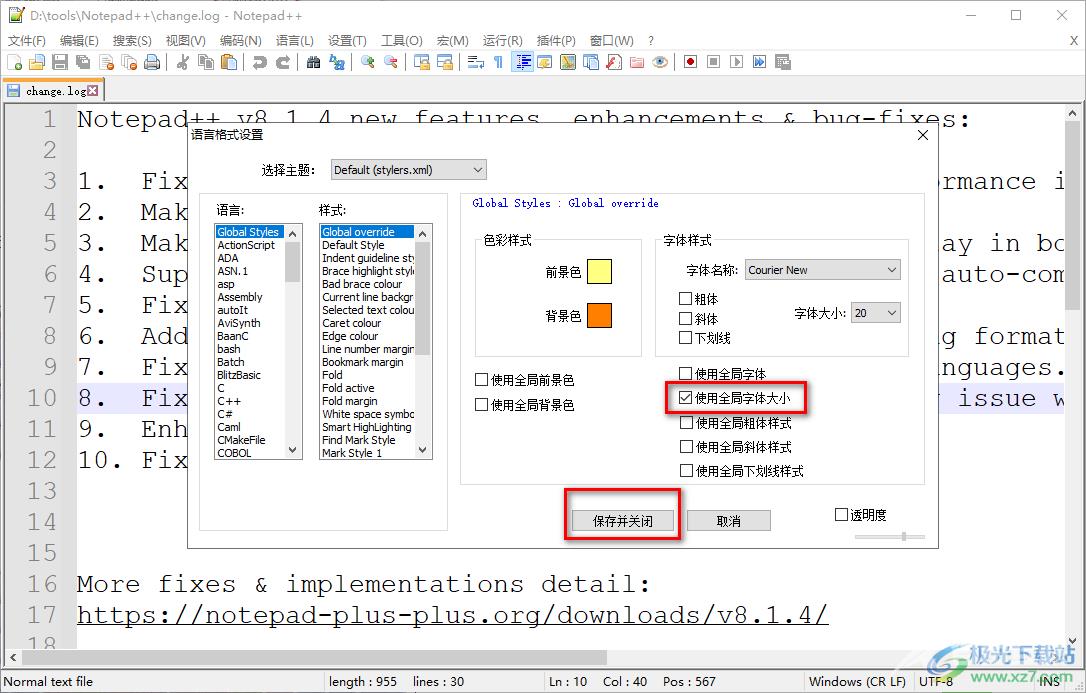The height and width of the screenshot is (693, 1086).
Task: Click the Zoom Out magnifier icon
Action: point(391,62)
